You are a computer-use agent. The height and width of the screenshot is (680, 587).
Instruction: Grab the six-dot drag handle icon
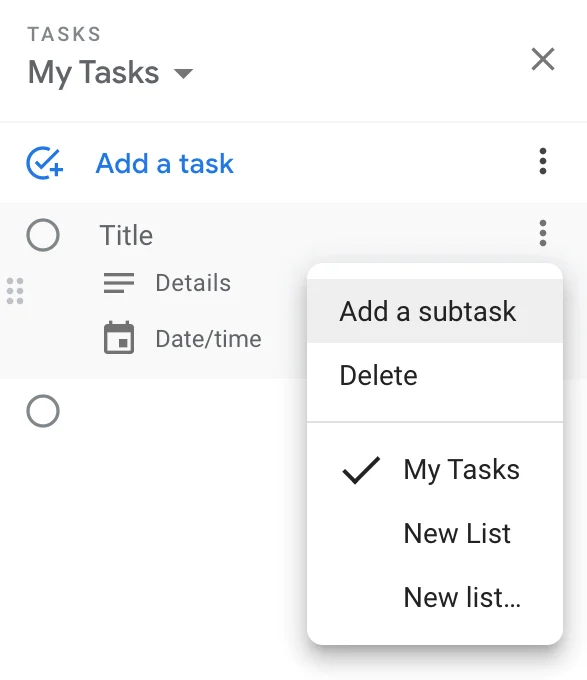[15, 291]
